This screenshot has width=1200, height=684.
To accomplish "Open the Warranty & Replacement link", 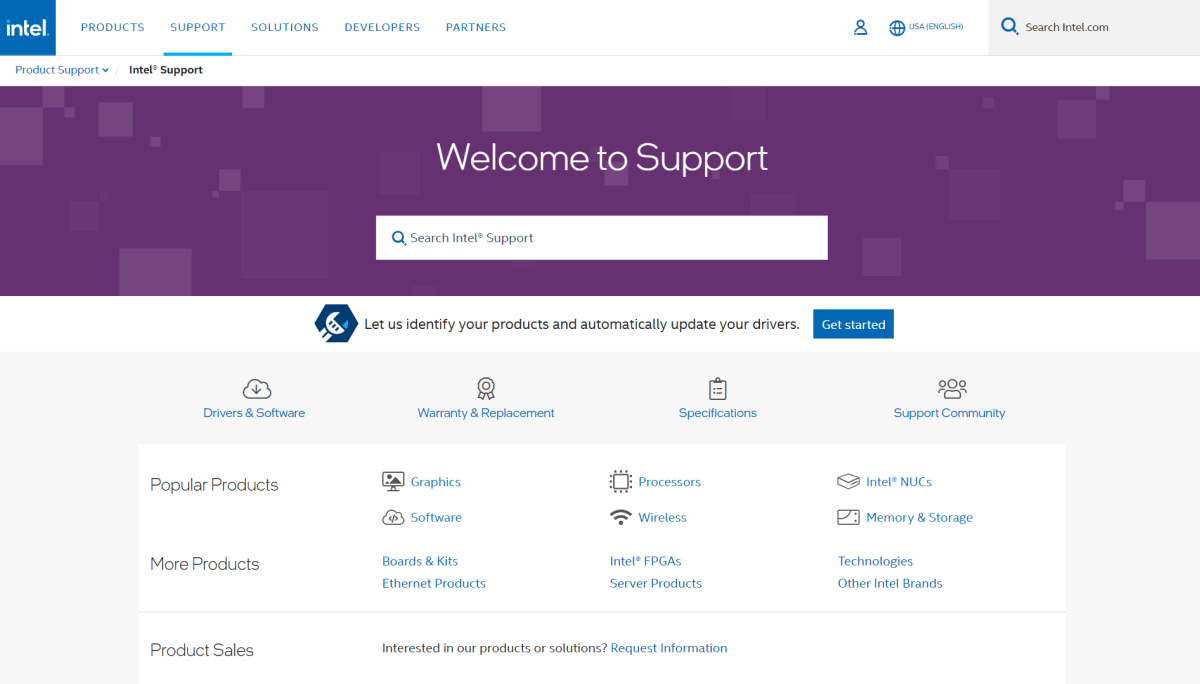I will click(486, 413).
